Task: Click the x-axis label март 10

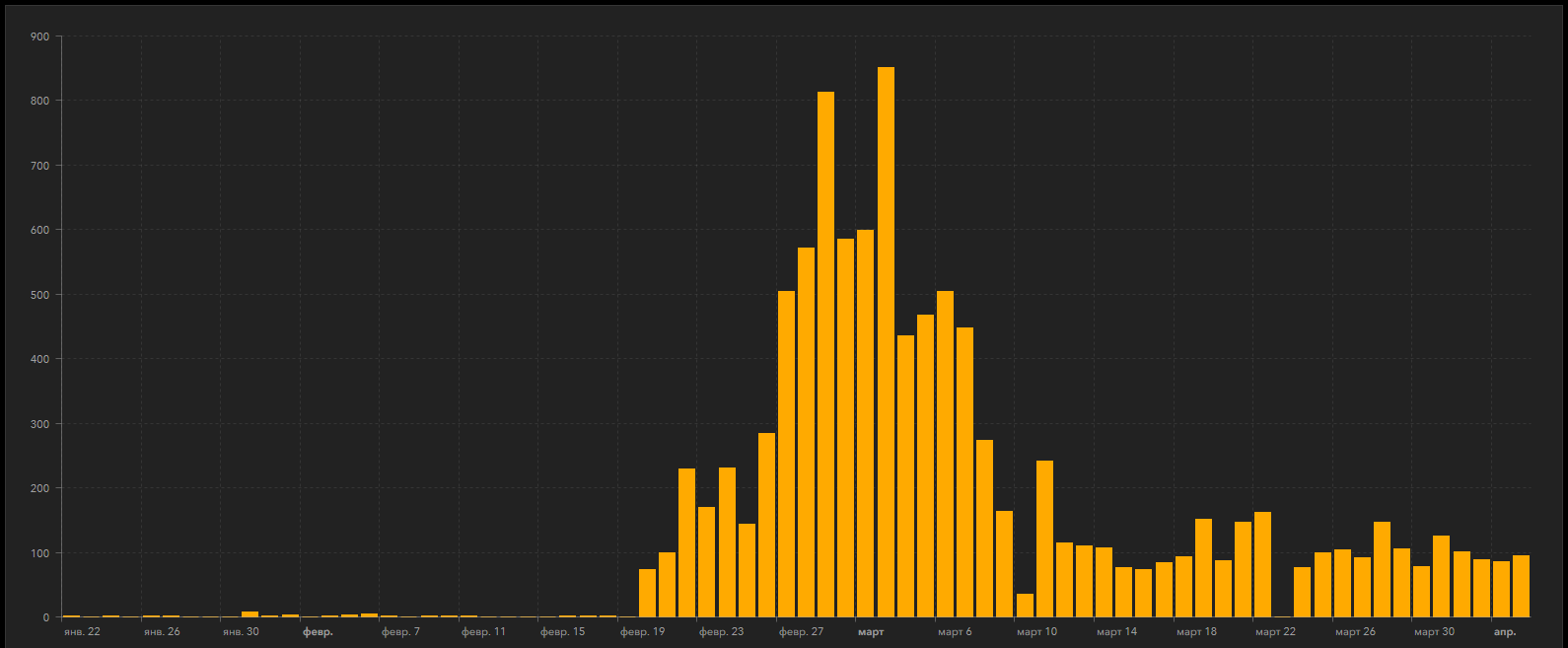Action: point(1036,631)
